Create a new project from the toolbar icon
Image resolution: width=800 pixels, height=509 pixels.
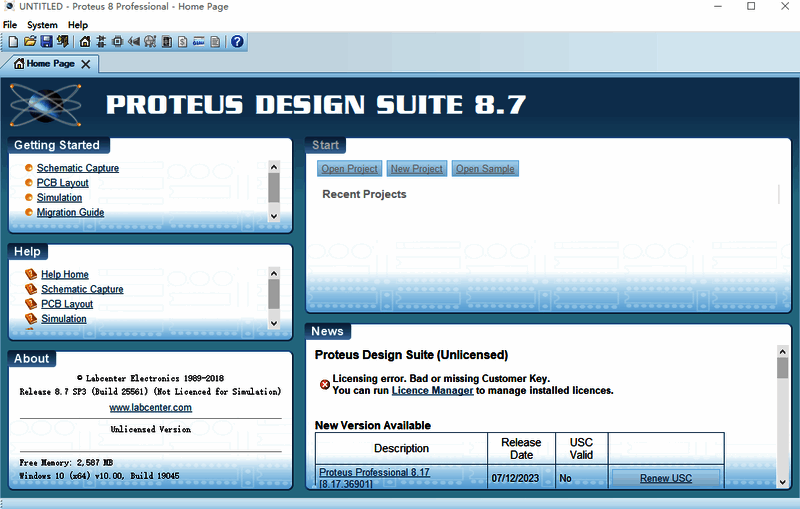(x=14, y=42)
